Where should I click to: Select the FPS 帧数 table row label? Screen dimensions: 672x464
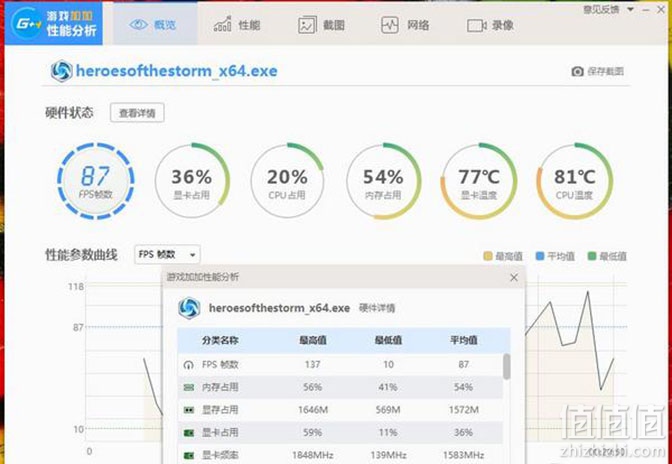point(220,365)
